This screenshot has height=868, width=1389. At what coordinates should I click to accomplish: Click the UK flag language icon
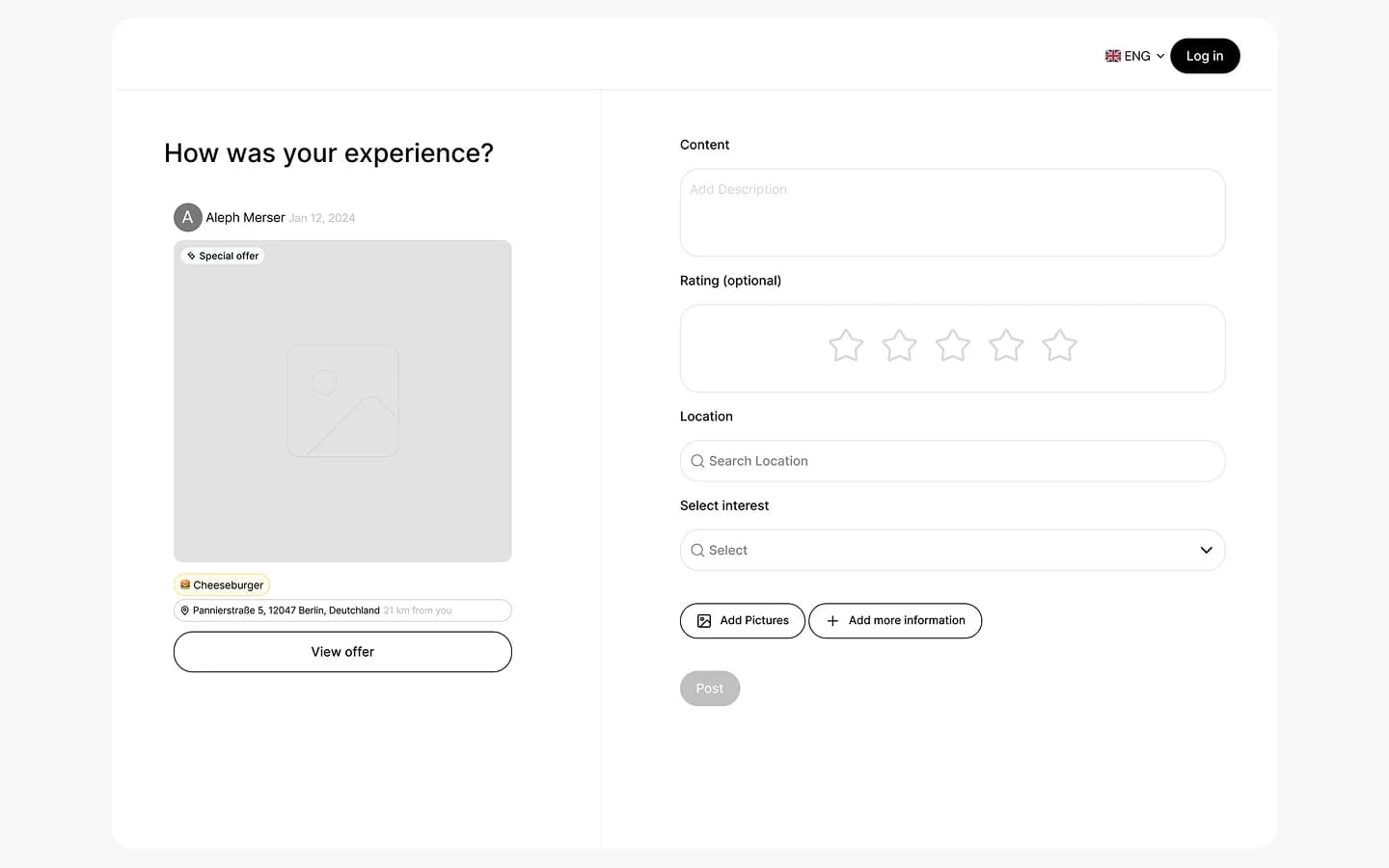(x=1113, y=56)
